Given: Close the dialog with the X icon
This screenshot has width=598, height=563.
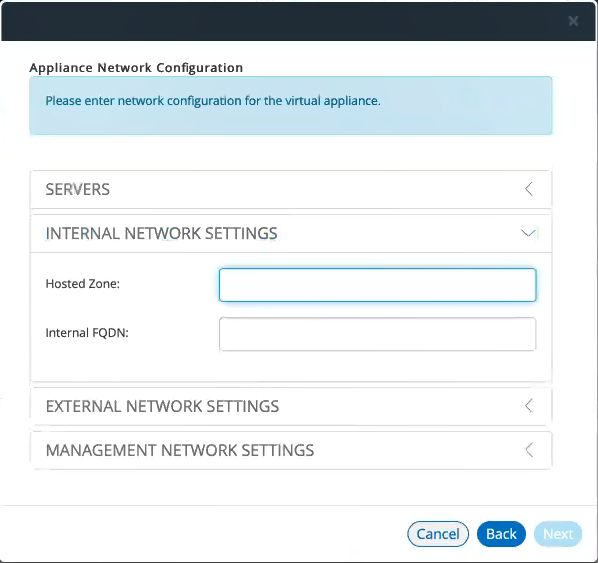Looking at the screenshot, I should [573, 21].
